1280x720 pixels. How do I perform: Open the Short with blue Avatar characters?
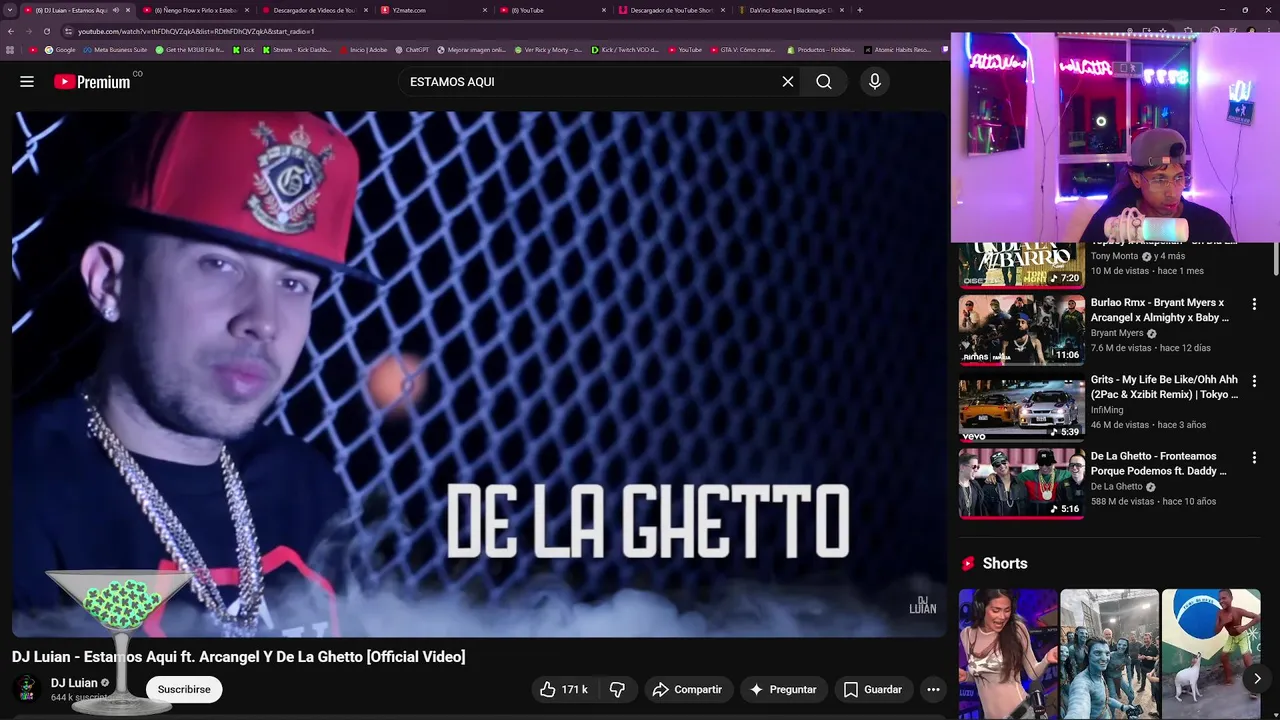[1109, 654]
